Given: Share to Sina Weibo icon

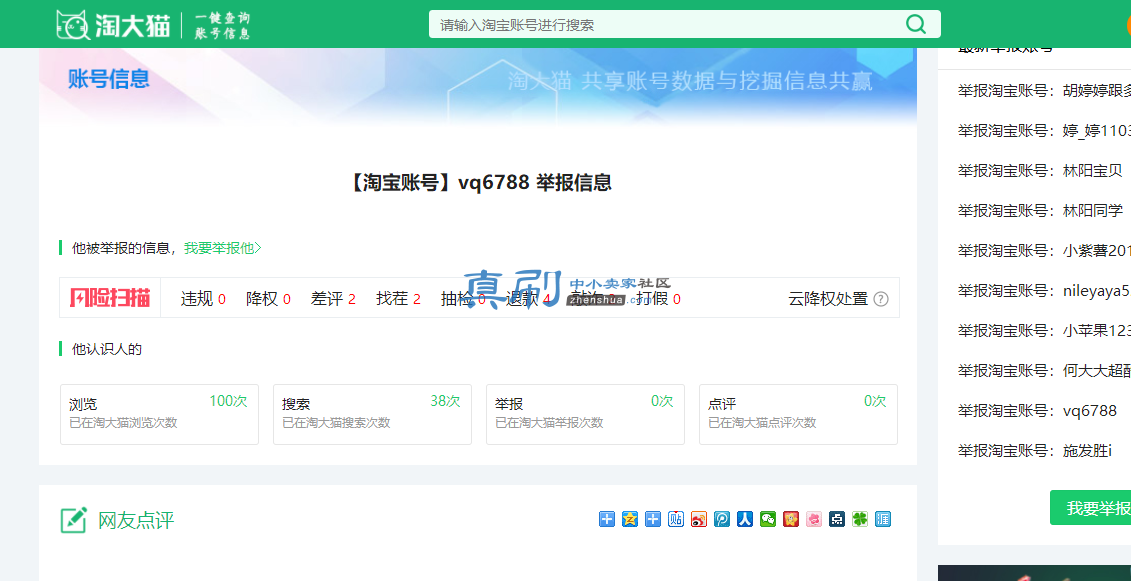Looking at the screenshot, I should coord(699,519).
